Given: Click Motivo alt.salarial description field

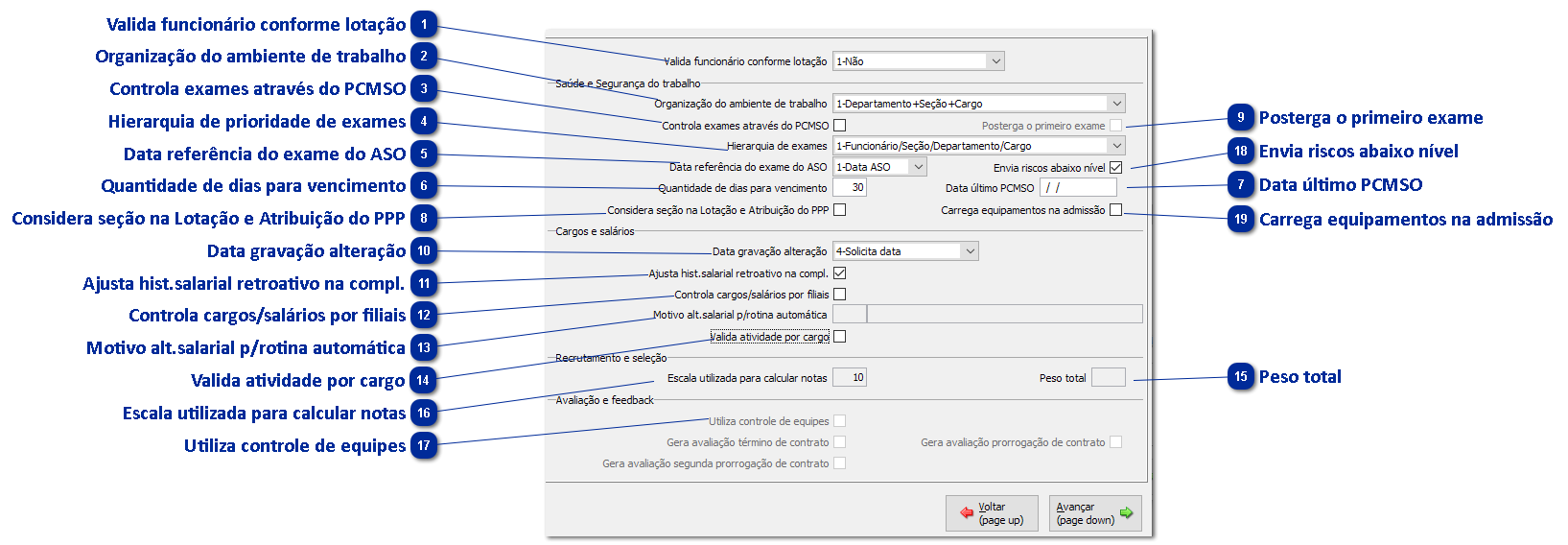Looking at the screenshot, I should click(x=1005, y=315).
